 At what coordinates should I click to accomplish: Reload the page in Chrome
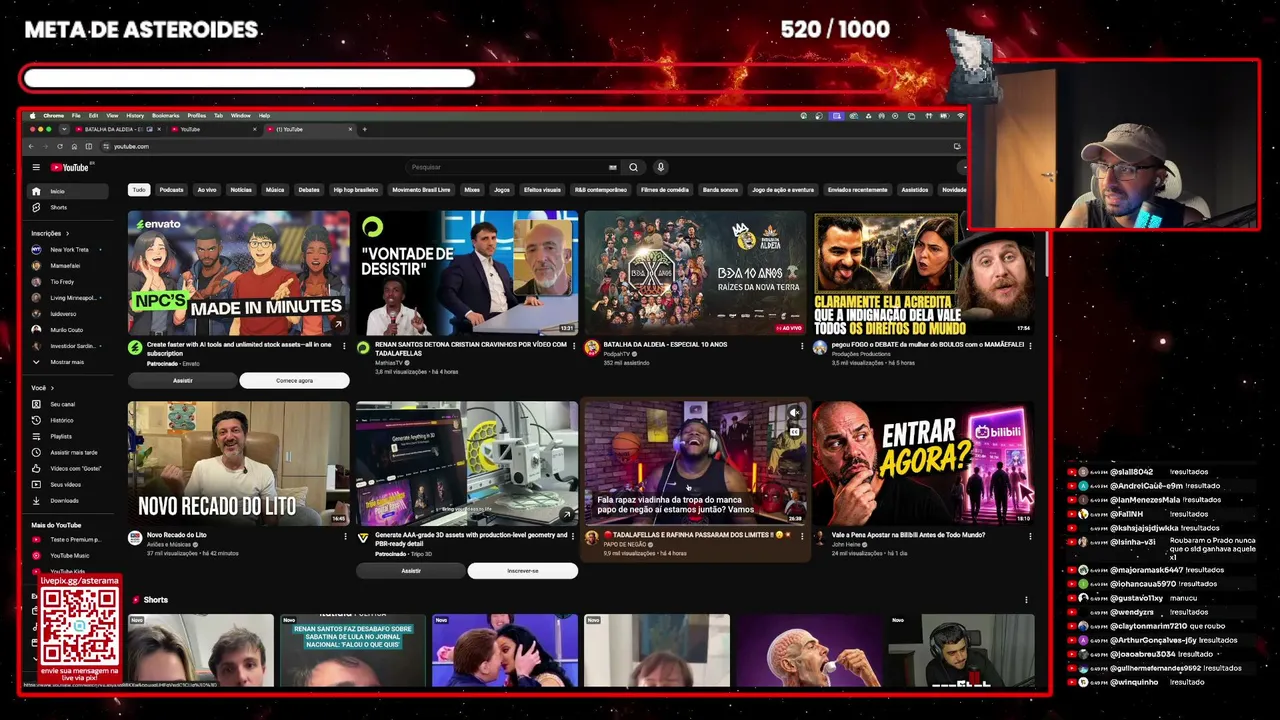[x=59, y=146]
